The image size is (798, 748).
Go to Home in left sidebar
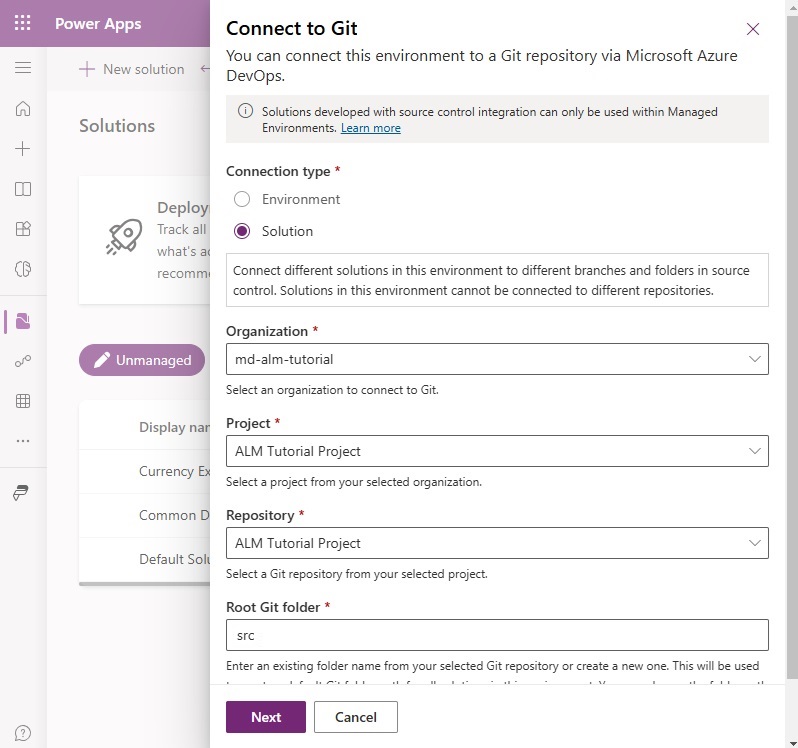point(23,108)
